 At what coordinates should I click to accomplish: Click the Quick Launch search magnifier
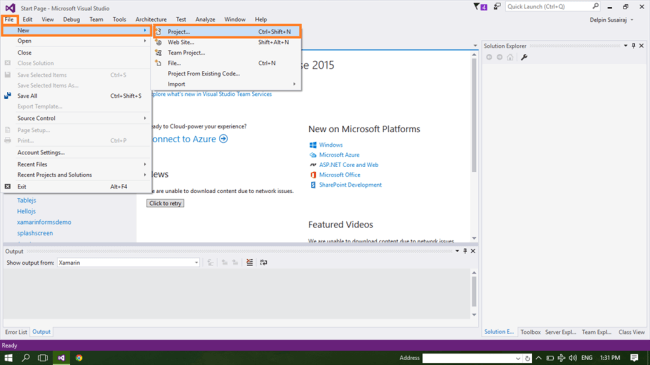click(x=596, y=6)
